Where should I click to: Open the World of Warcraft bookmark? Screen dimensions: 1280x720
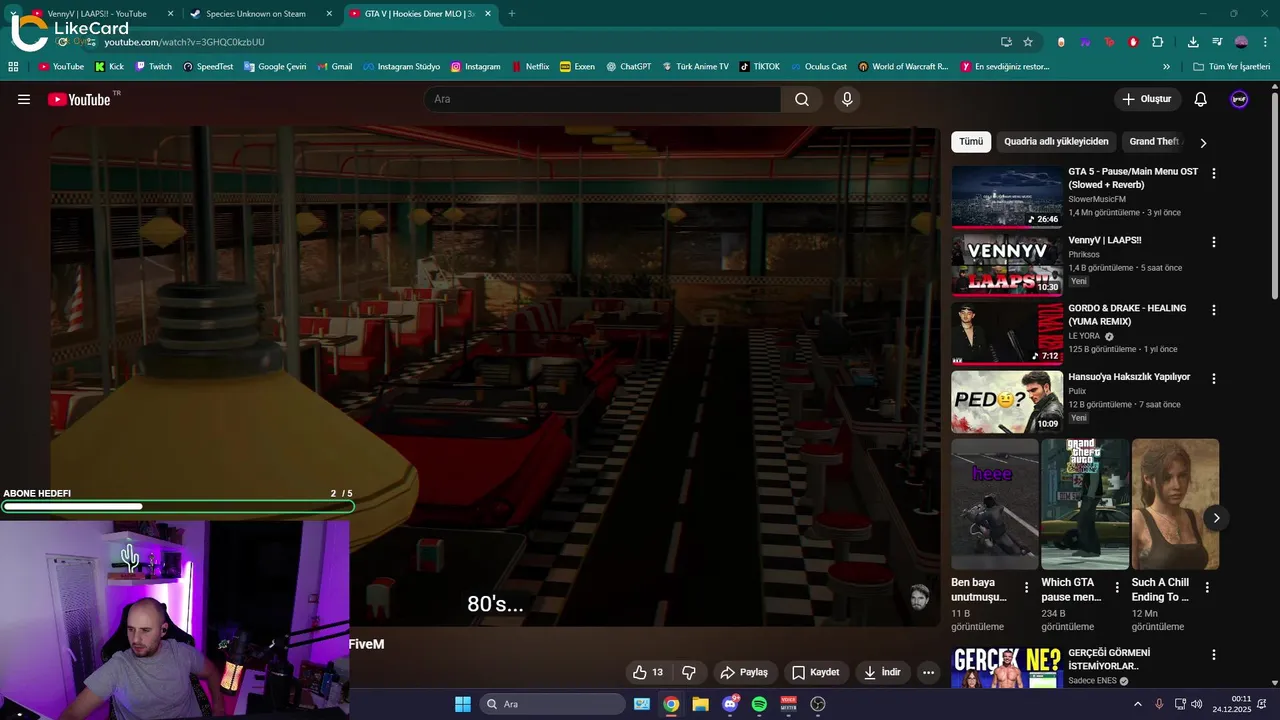pyautogui.click(x=903, y=66)
